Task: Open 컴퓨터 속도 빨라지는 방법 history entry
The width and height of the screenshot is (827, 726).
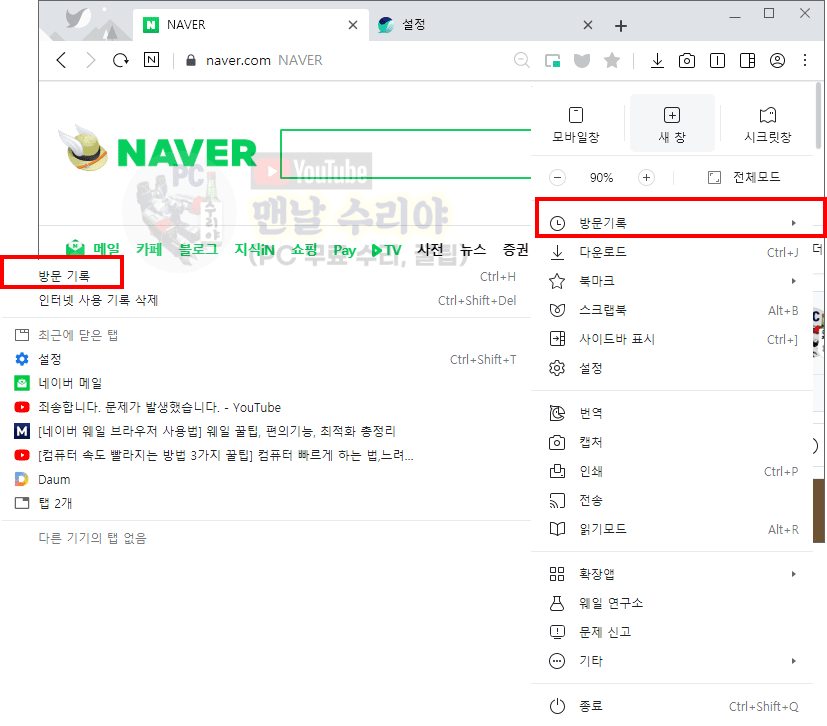Action: point(266,455)
